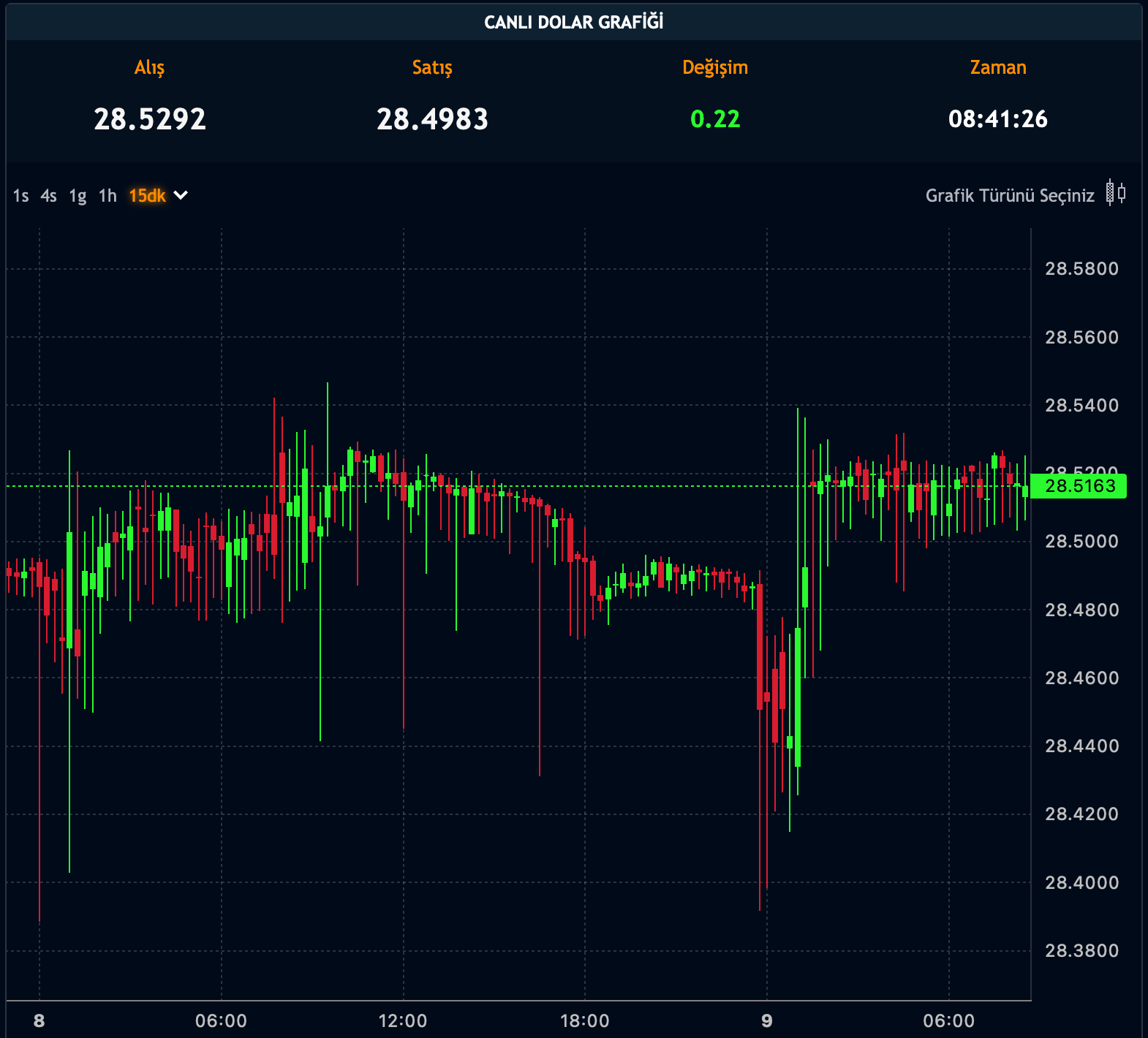Click the day 9 time axis label

[766, 1021]
